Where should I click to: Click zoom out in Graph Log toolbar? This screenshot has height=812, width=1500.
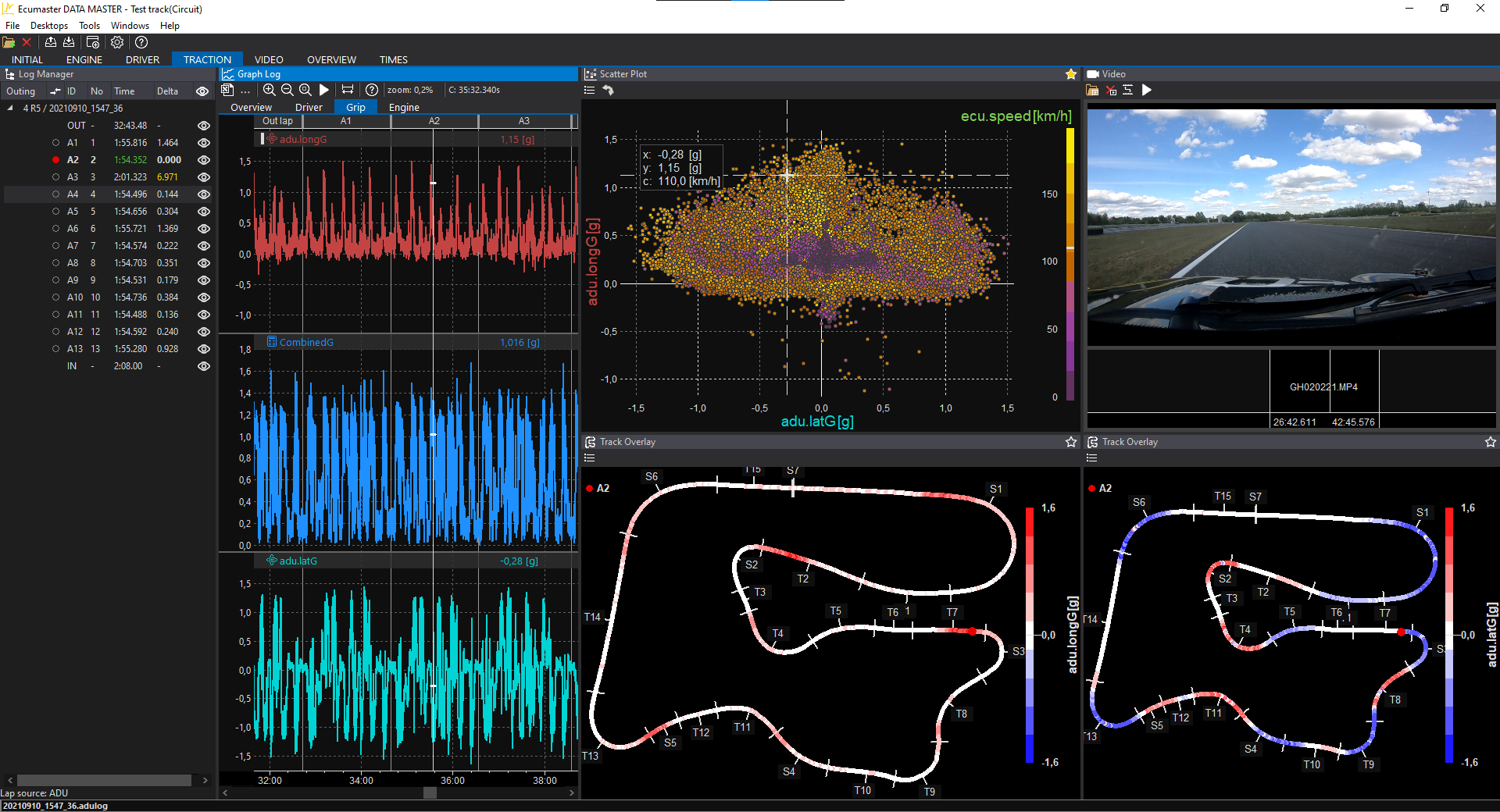287,90
